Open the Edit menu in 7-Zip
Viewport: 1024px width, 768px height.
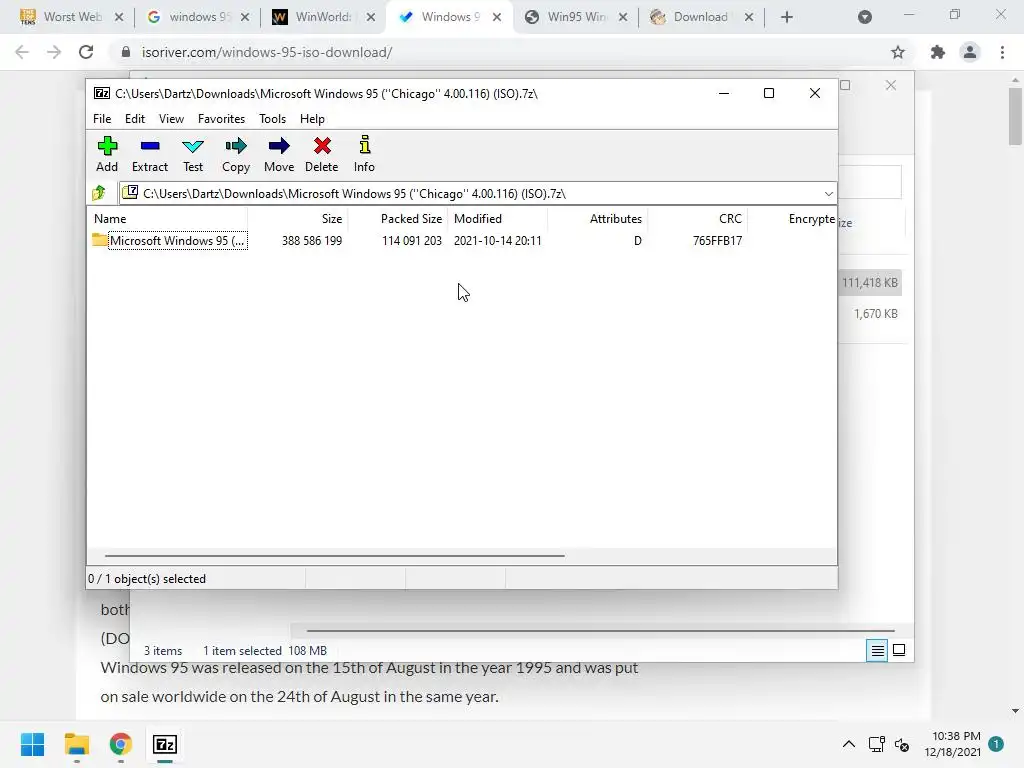point(135,119)
